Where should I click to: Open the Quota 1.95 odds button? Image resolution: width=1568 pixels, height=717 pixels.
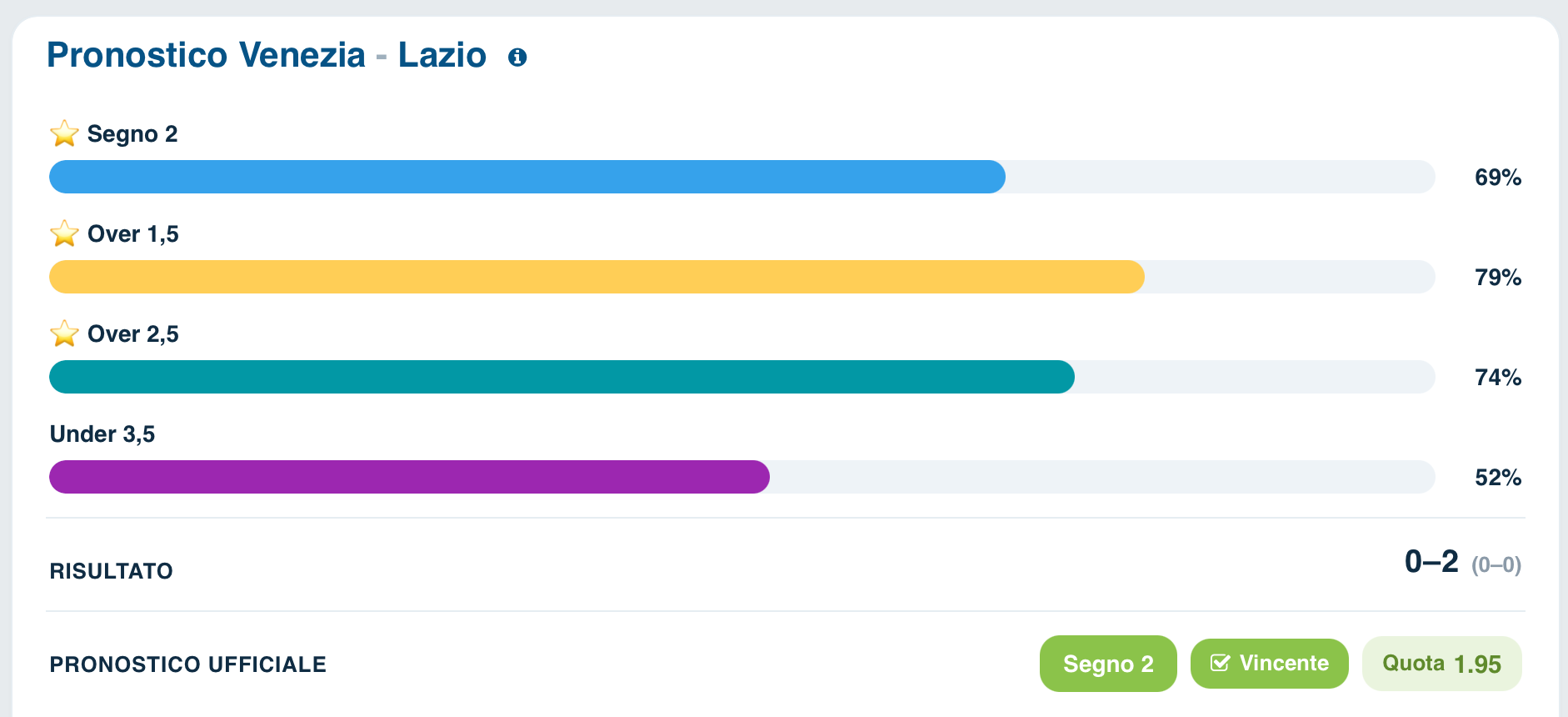[x=1442, y=664]
